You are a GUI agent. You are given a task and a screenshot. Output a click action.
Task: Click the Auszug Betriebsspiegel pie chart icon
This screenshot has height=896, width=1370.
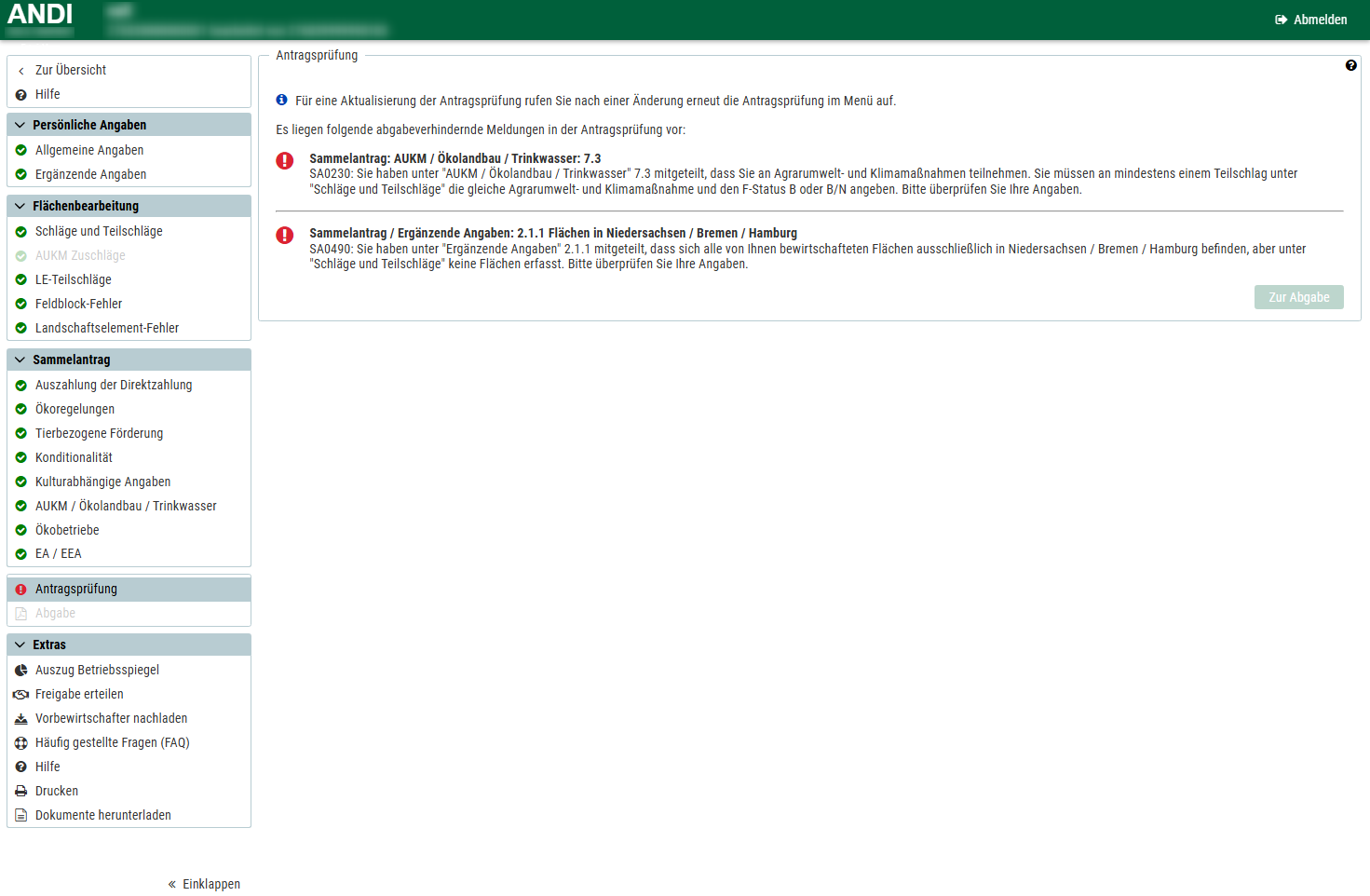pyautogui.click(x=21, y=671)
